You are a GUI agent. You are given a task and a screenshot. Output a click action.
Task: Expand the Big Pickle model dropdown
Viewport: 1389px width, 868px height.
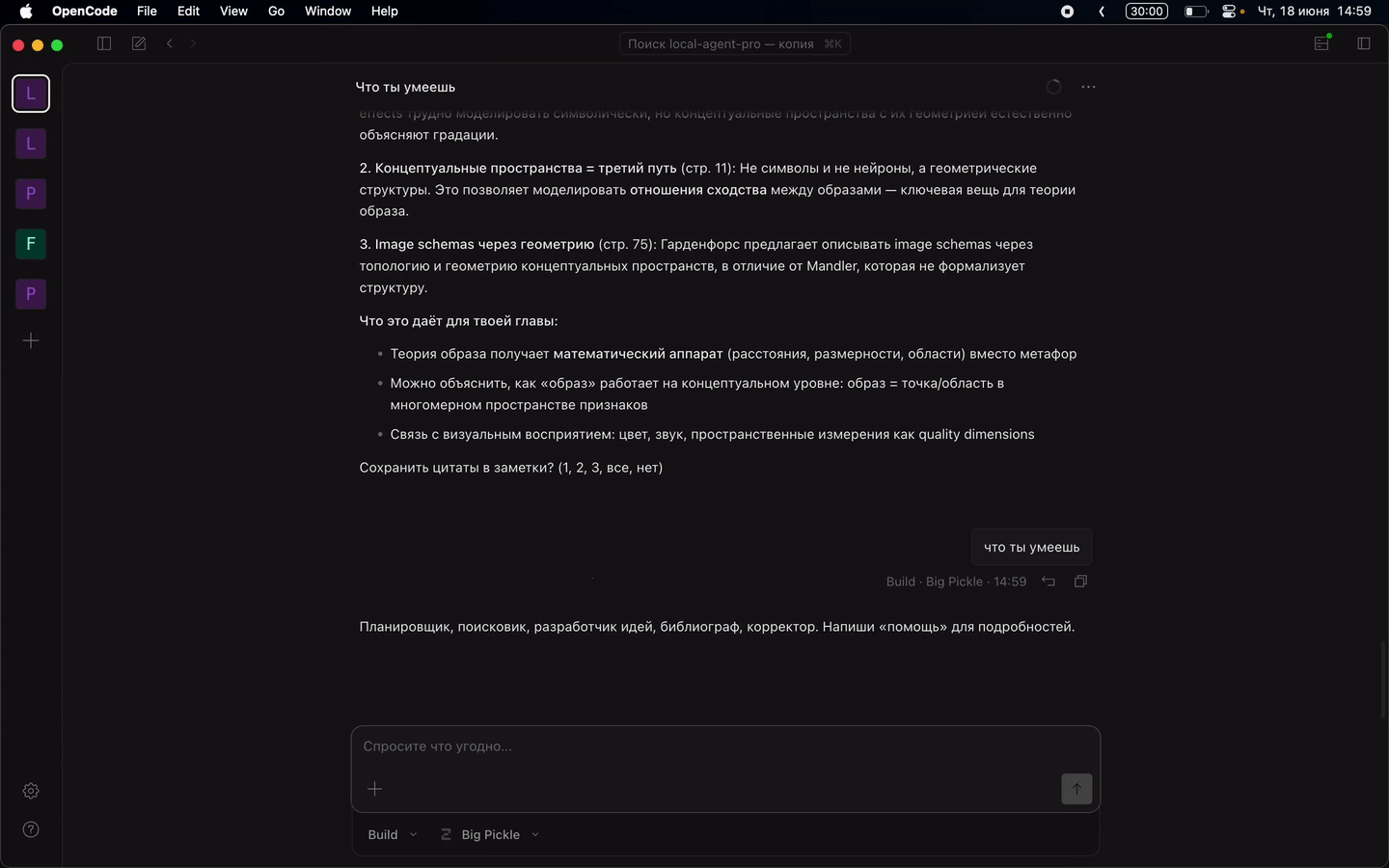[490, 834]
